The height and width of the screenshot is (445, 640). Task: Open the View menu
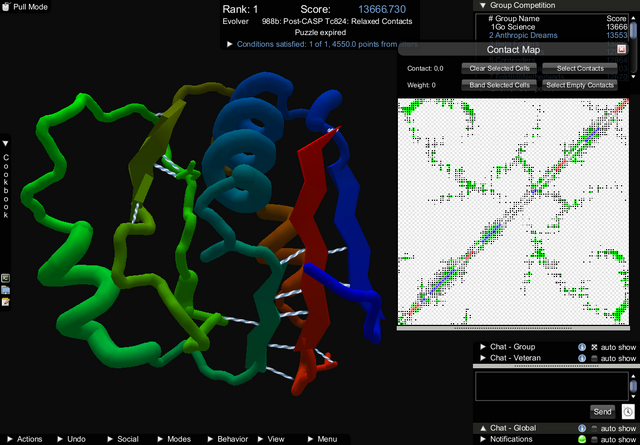(x=271, y=439)
